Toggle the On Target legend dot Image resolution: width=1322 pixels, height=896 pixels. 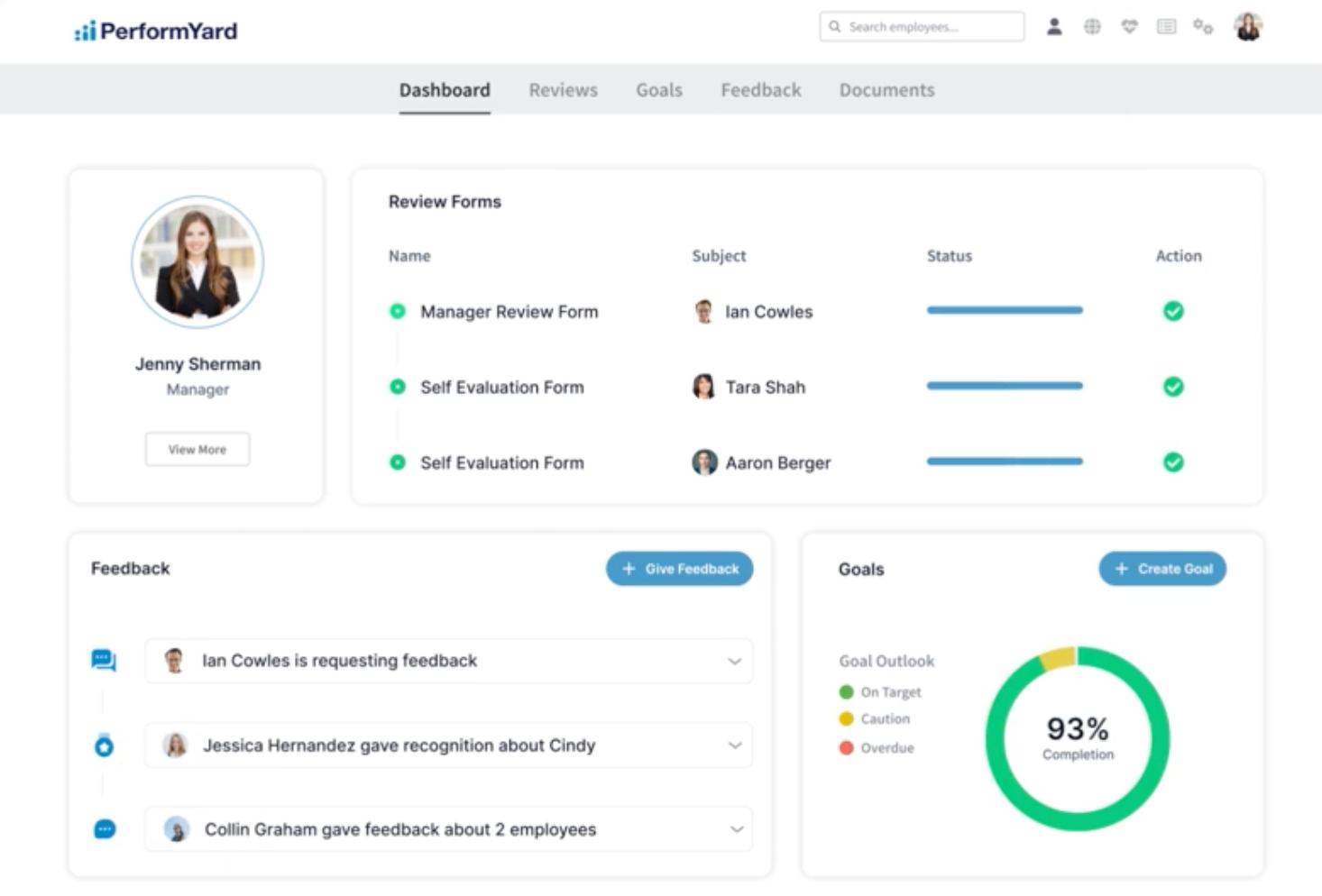[846, 692]
